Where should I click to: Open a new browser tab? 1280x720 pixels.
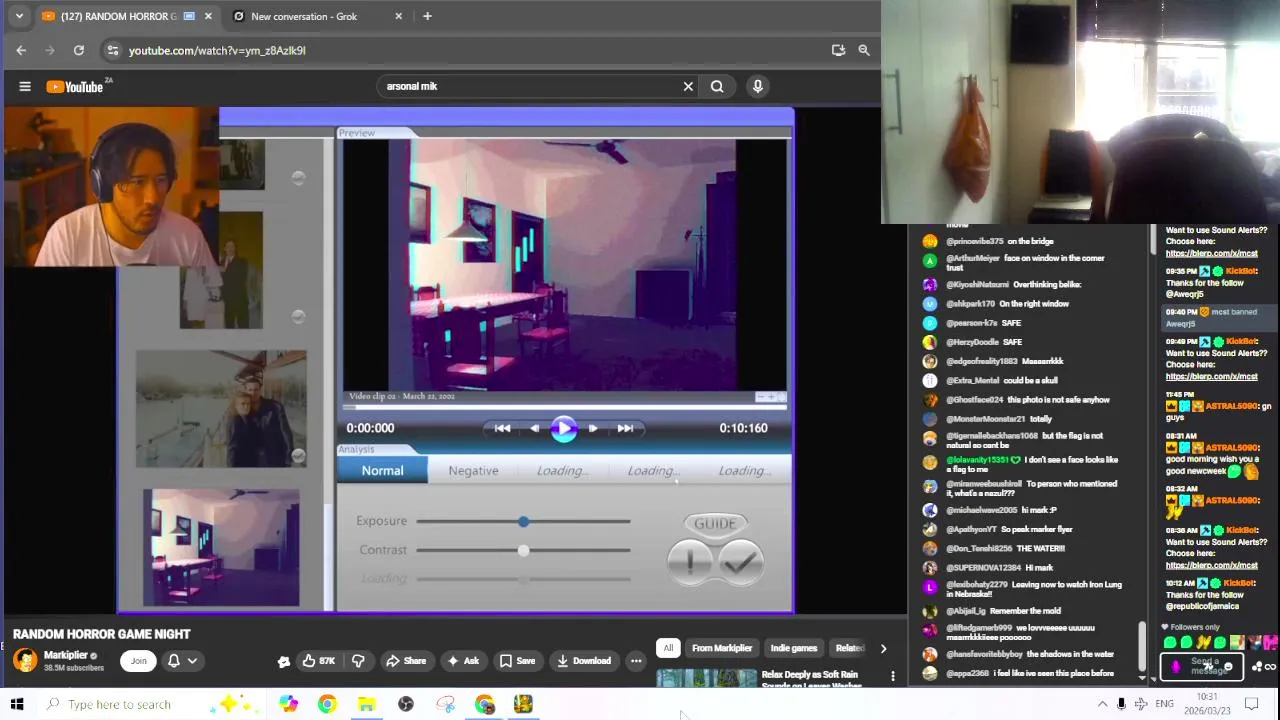pyautogui.click(x=427, y=16)
